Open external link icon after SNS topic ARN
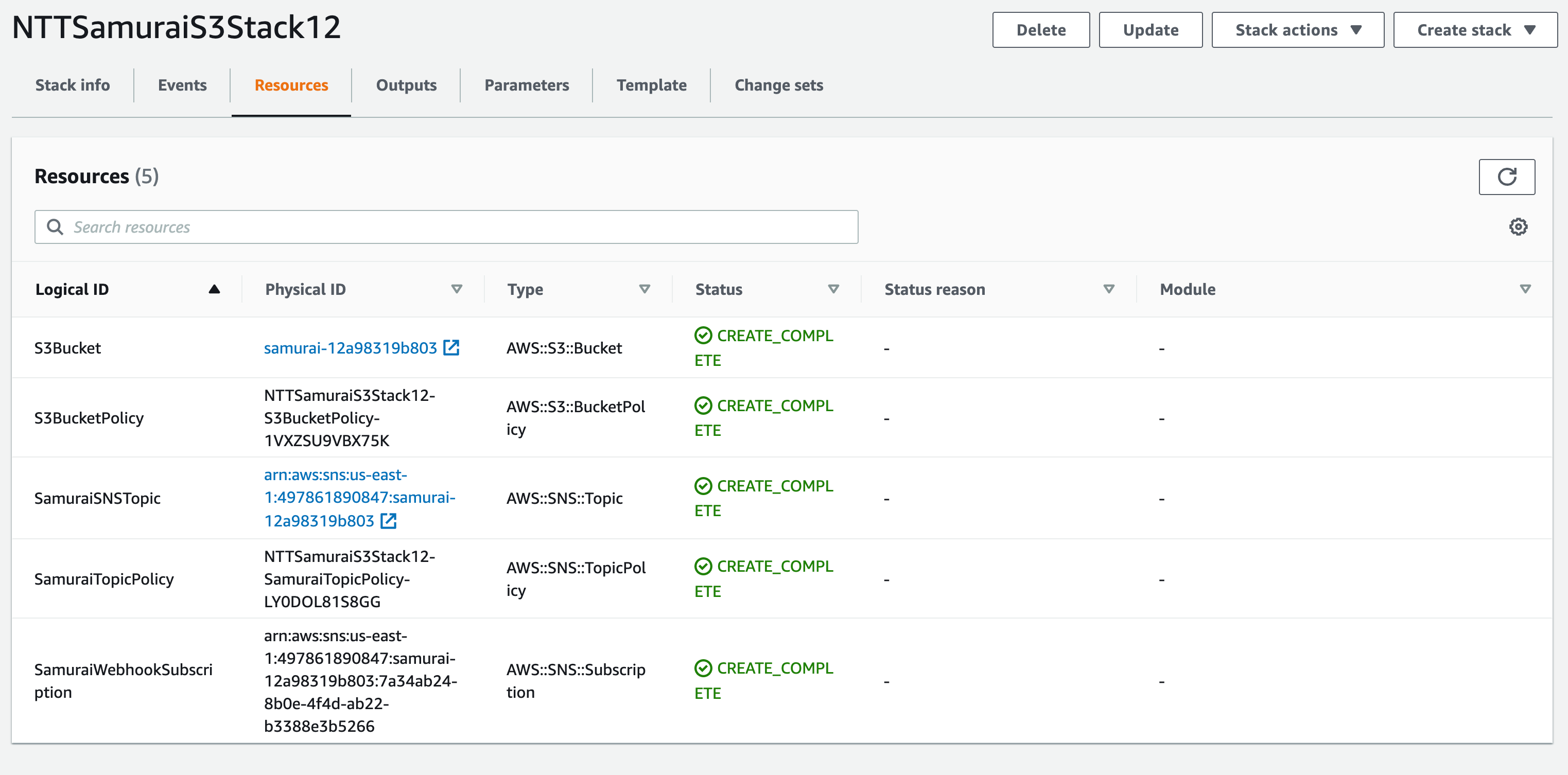The image size is (1568, 775). pos(388,521)
